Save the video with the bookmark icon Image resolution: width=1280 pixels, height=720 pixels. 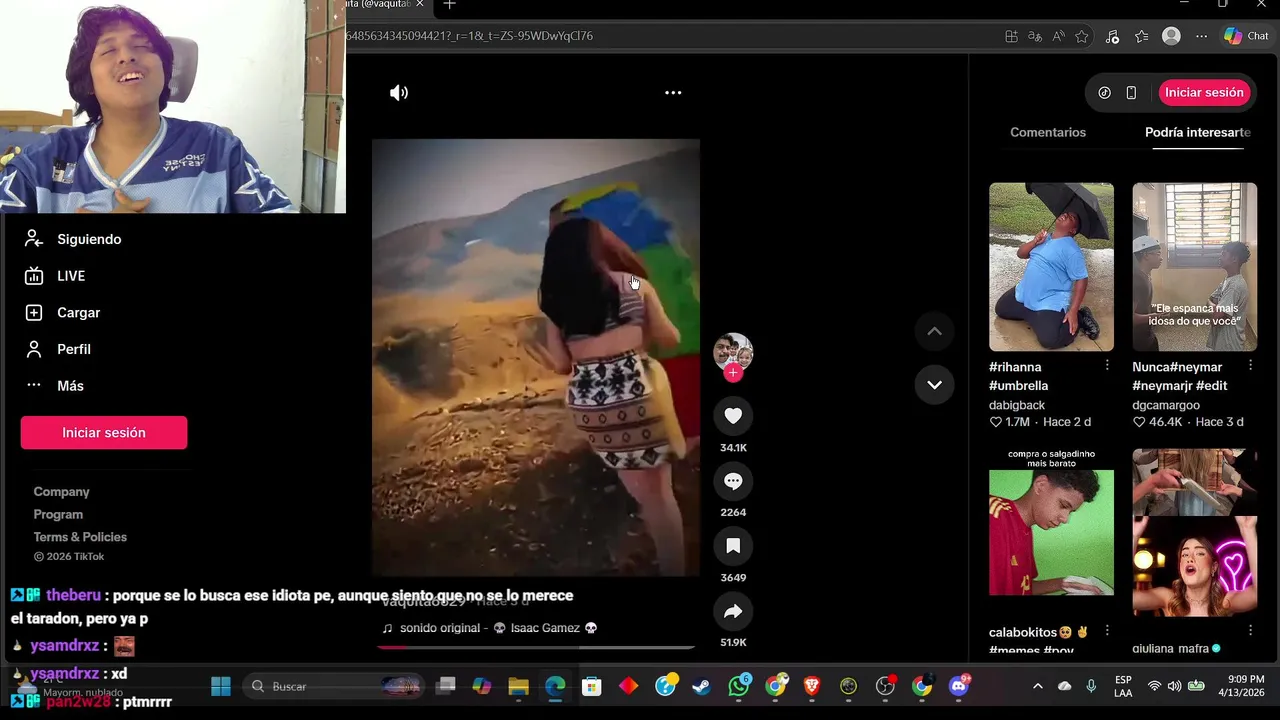coord(733,546)
